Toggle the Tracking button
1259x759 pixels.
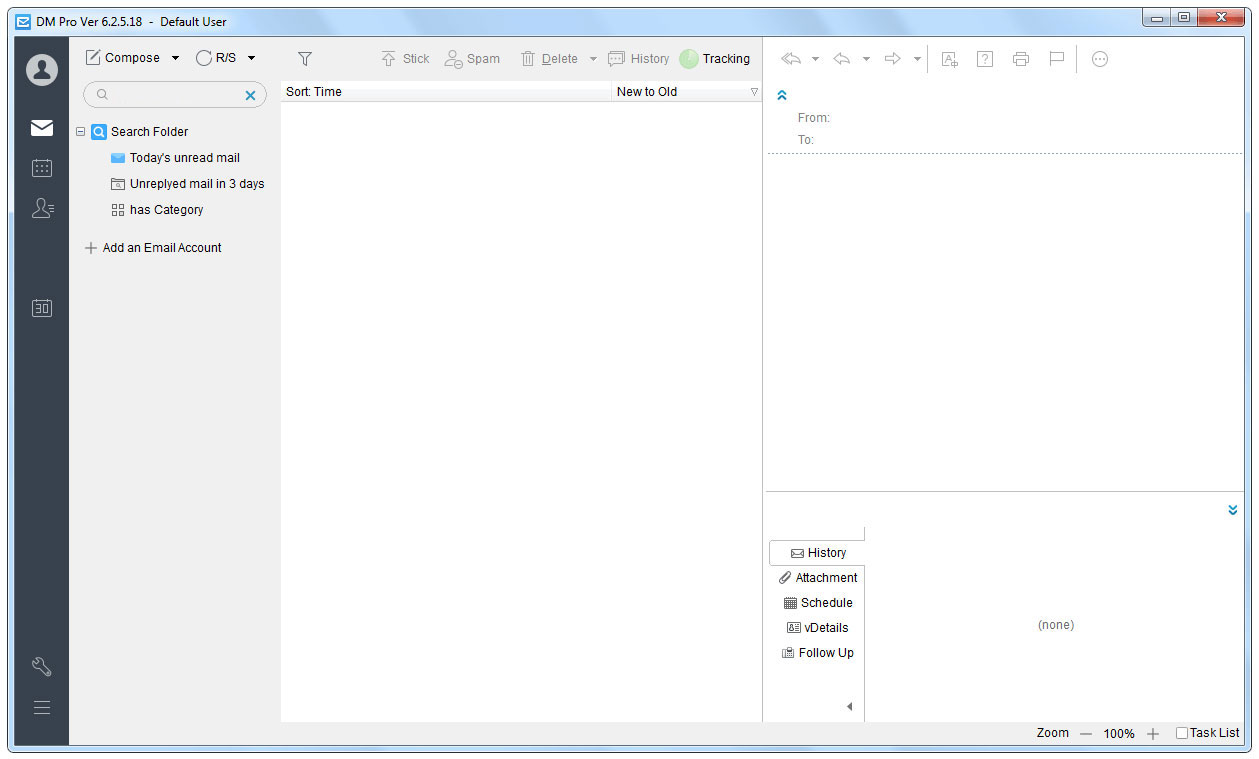point(715,59)
